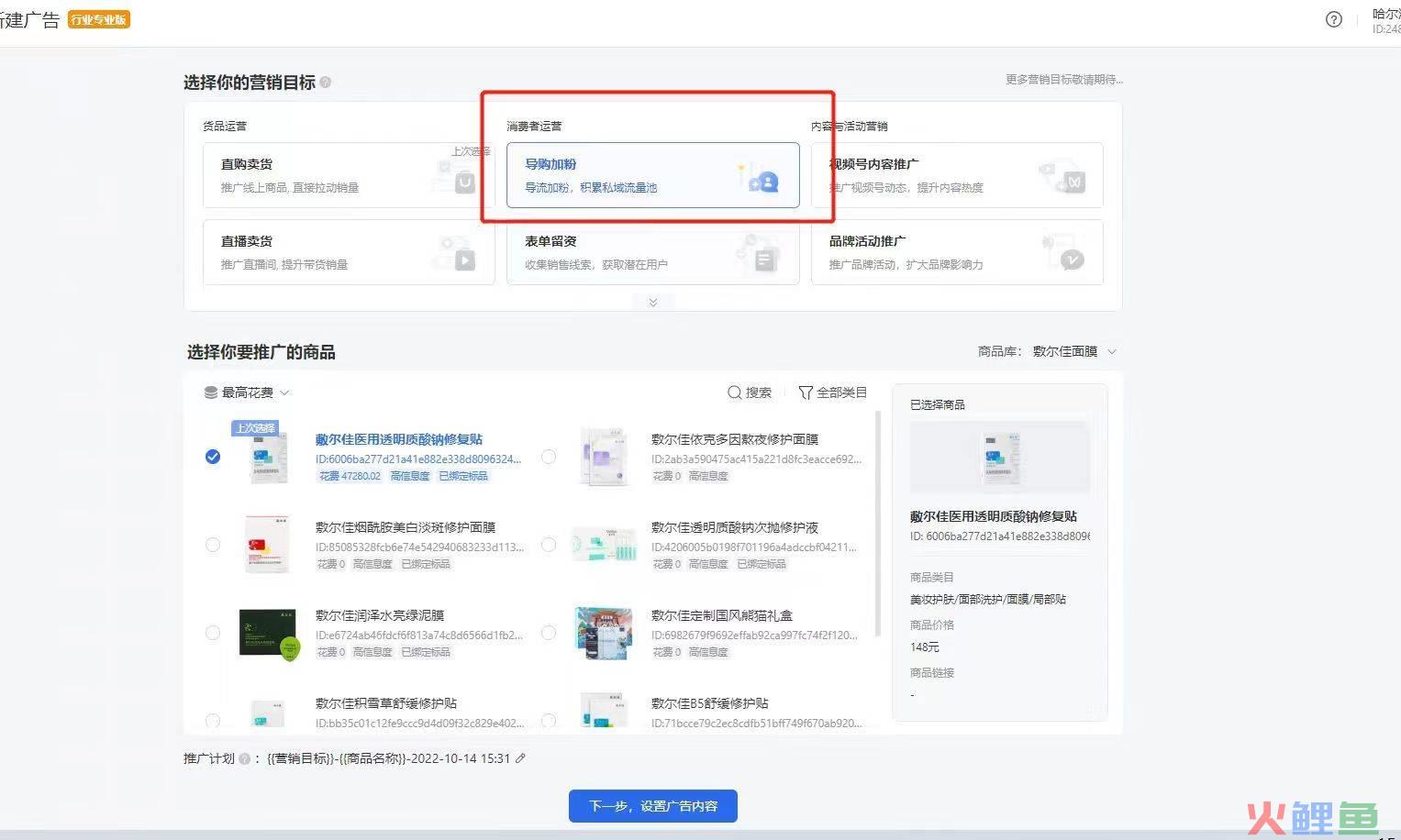This screenshot has height=840, width=1401.
Task: Select the 视频号与内容推广 goal card
Action: [x=957, y=175]
